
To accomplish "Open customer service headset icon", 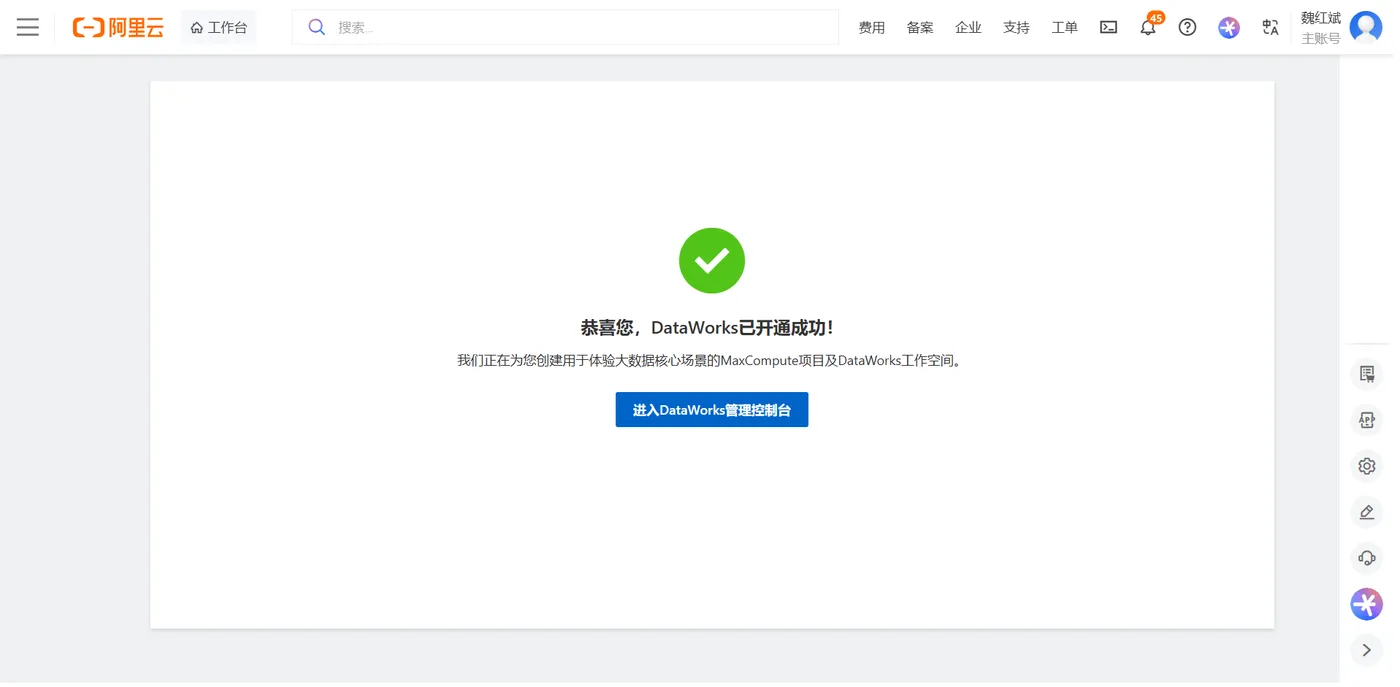I will click(x=1367, y=558).
